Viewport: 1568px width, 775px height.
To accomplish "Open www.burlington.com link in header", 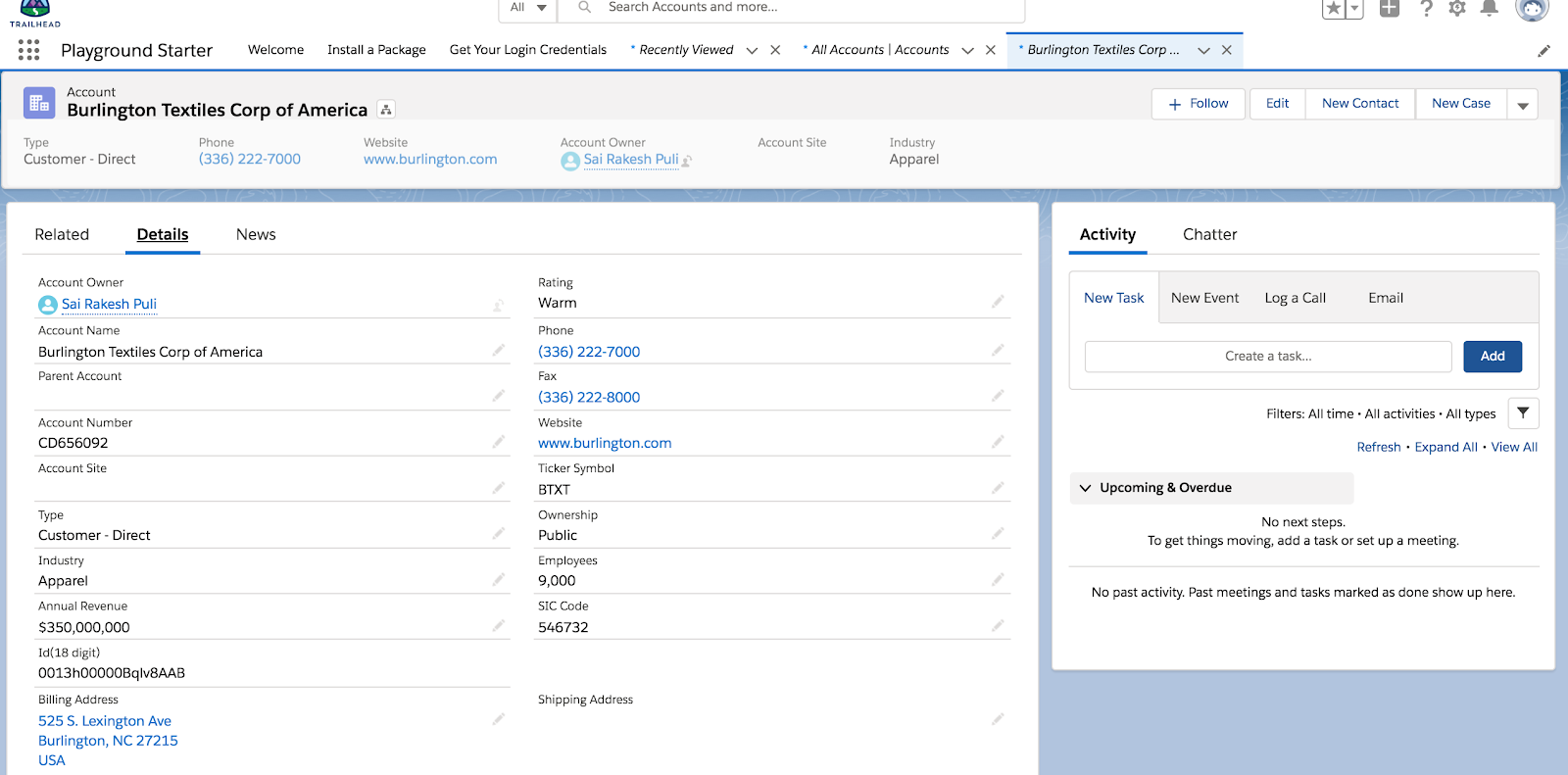I will [x=430, y=160].
